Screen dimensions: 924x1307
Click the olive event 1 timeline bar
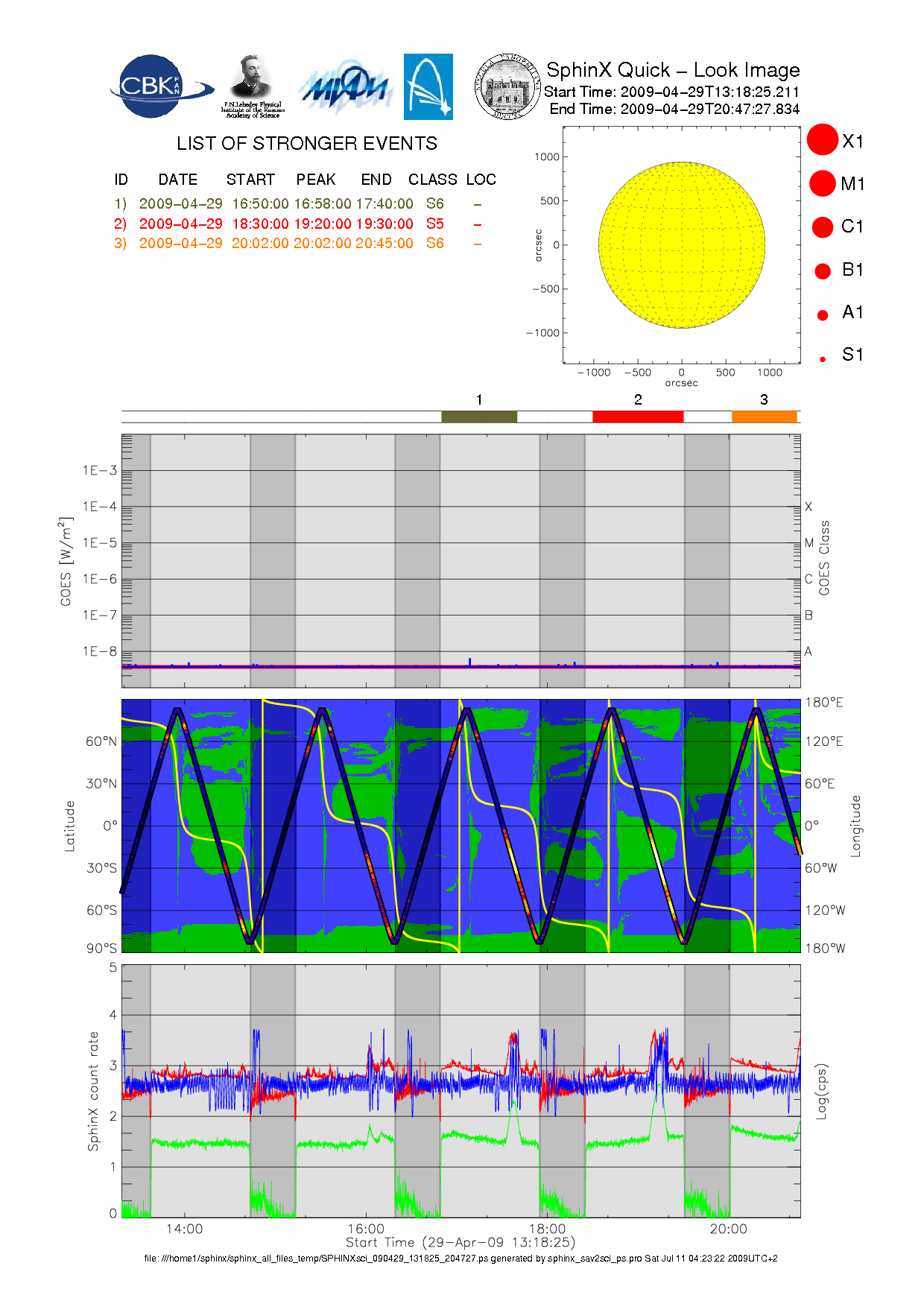pos(478,417)
